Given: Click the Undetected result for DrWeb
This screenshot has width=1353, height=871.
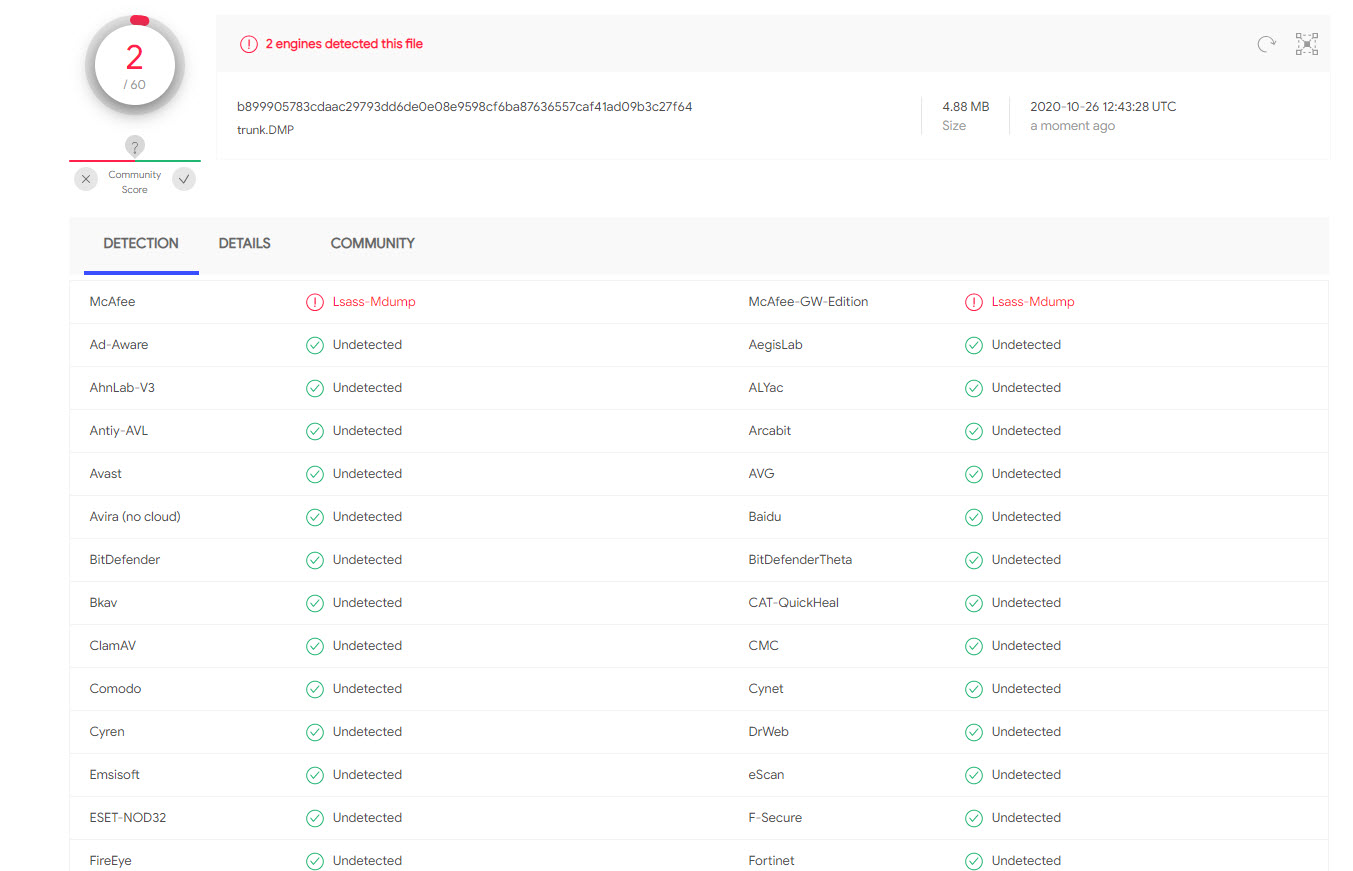Looking at the screenshot, I should point(1027,732).
